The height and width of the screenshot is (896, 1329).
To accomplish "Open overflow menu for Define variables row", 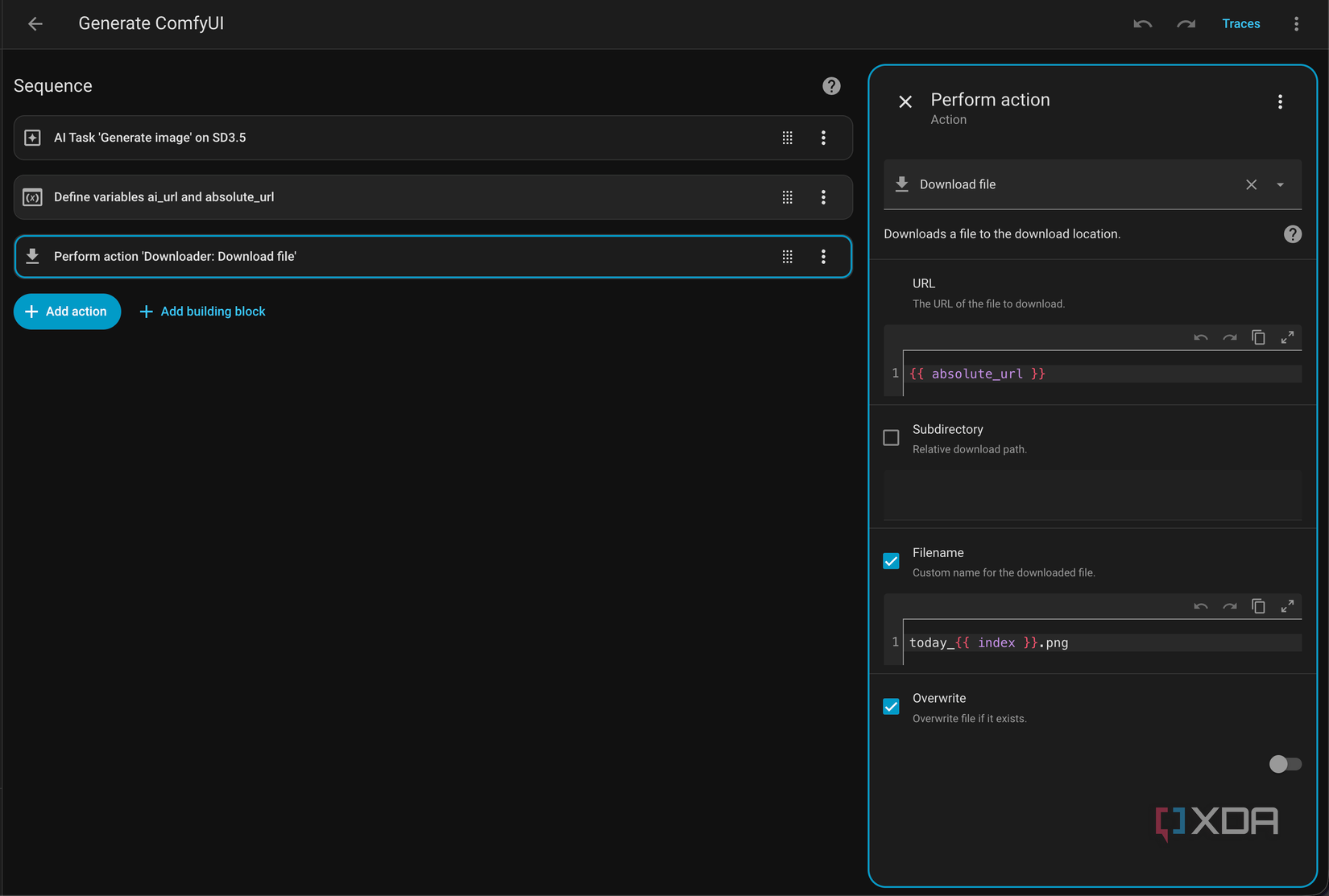I will point(823,197).
